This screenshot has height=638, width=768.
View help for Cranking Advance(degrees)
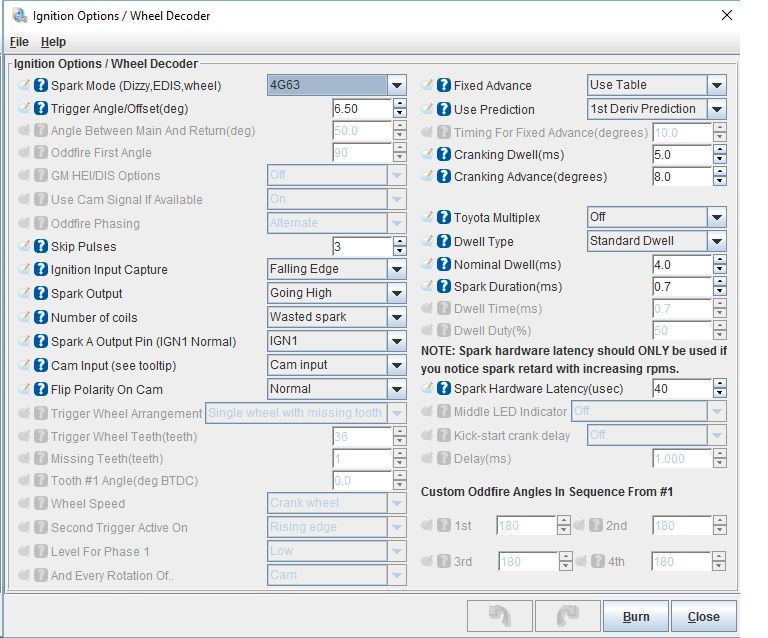click(444, 176)
